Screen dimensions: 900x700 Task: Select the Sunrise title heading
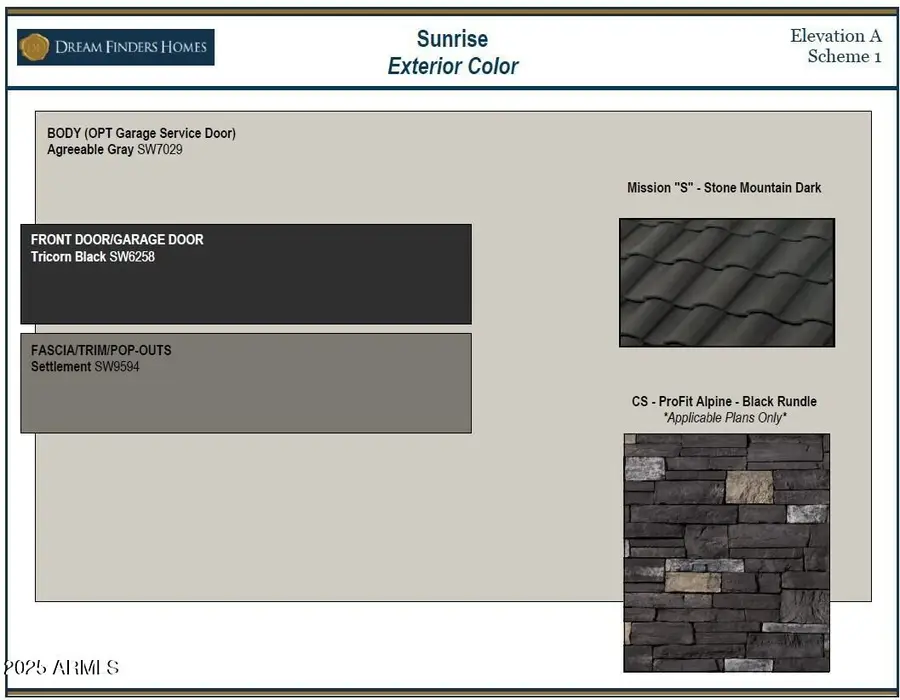click(452, 39)
